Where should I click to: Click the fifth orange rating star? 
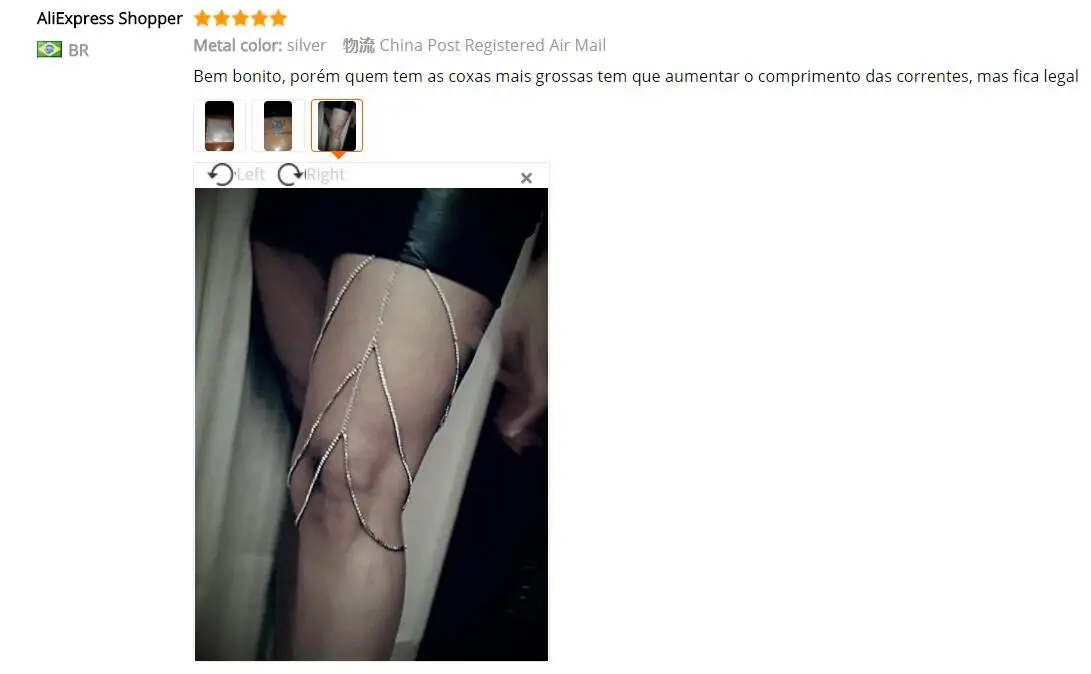pyautogui.click(x=278, y=18)
